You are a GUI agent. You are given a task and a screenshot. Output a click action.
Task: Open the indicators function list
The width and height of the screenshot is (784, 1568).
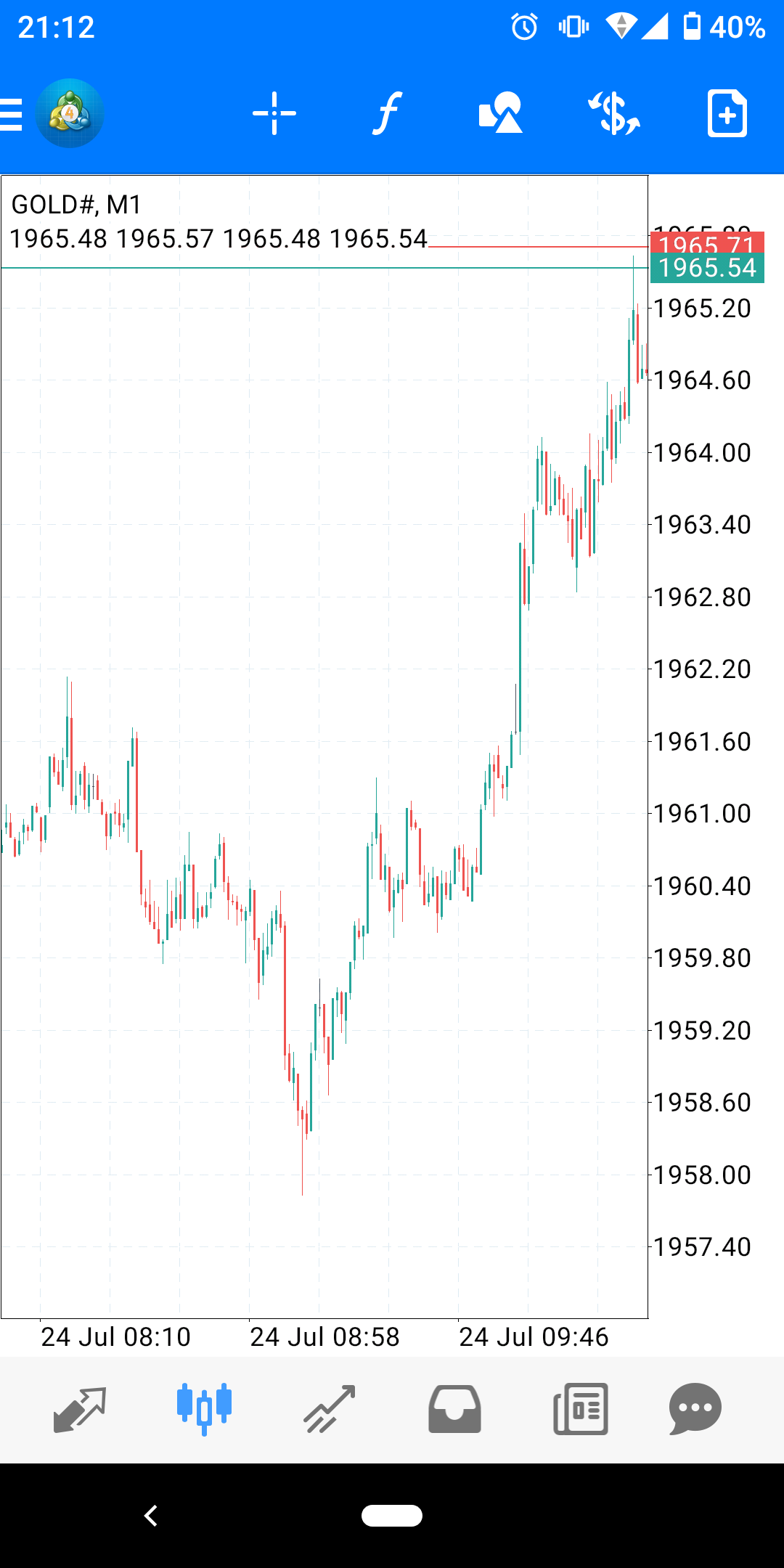click(388, 113)
